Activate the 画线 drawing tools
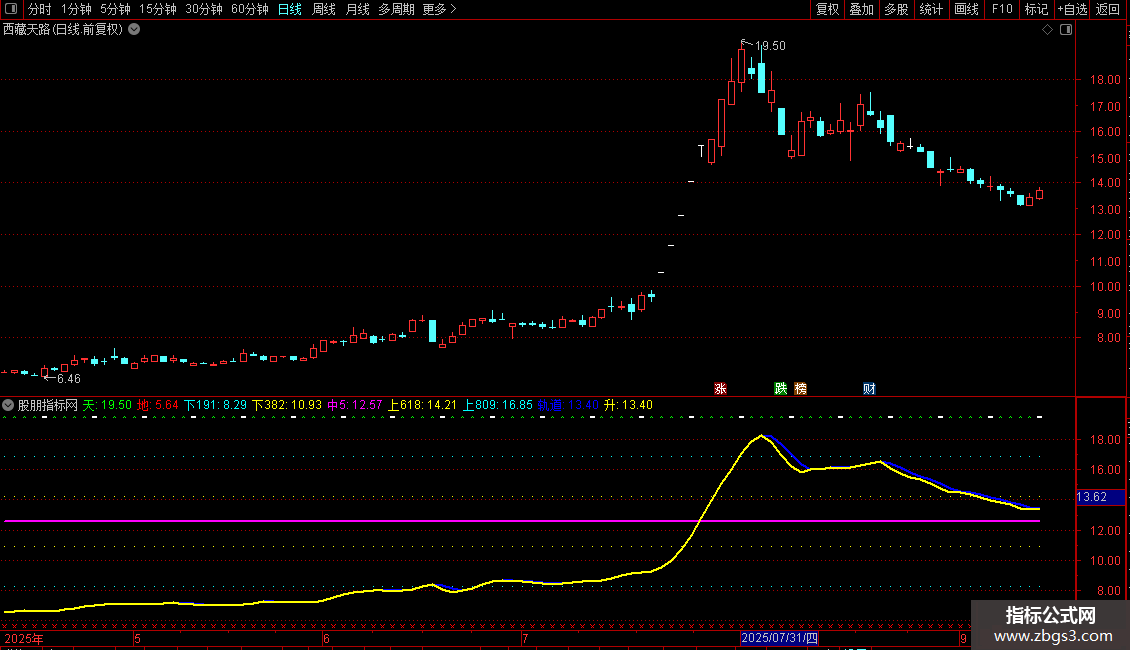Screen dimensions: 1130x650 coord(966,9)
